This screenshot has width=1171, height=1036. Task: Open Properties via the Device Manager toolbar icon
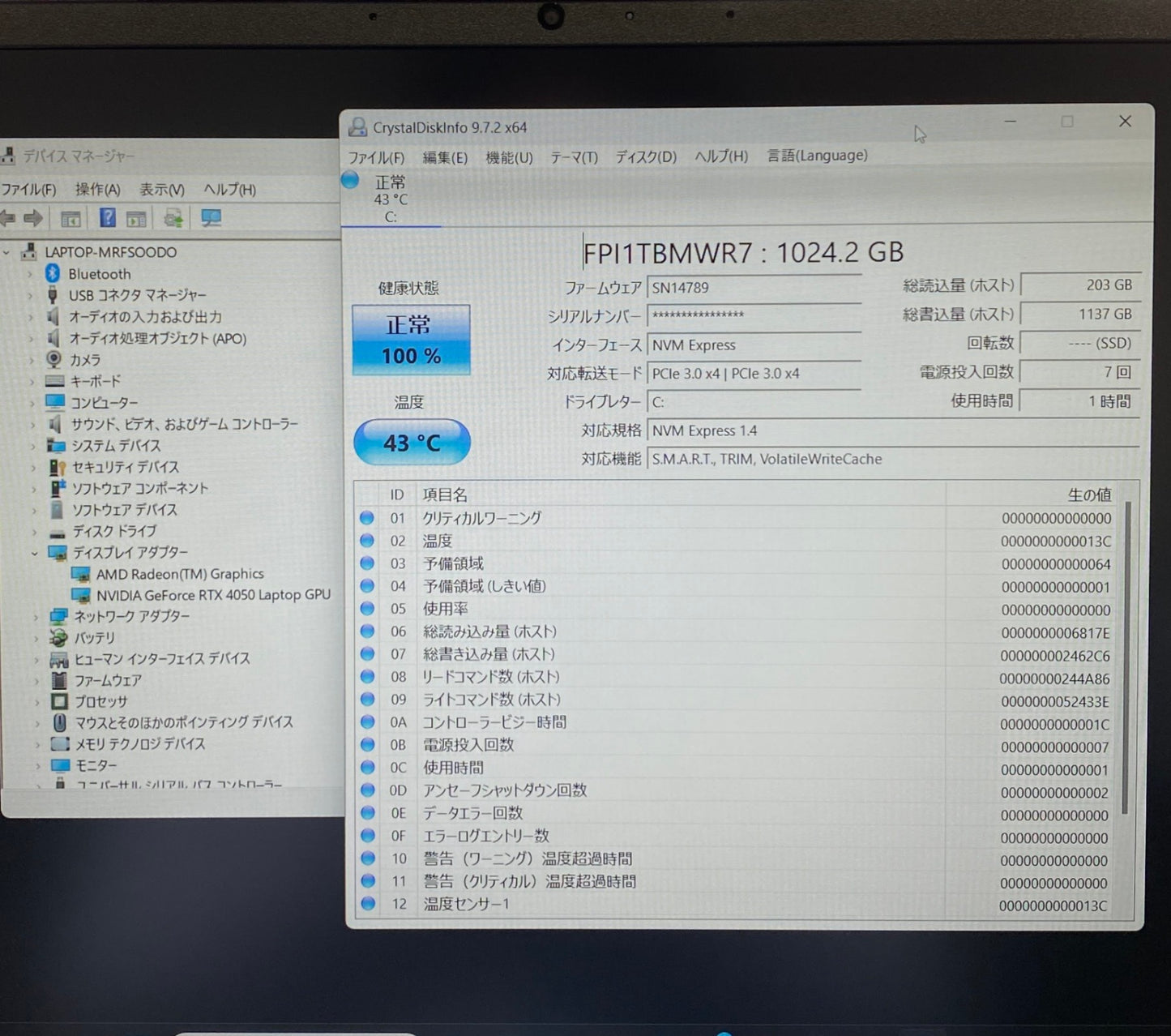[135, 217]
